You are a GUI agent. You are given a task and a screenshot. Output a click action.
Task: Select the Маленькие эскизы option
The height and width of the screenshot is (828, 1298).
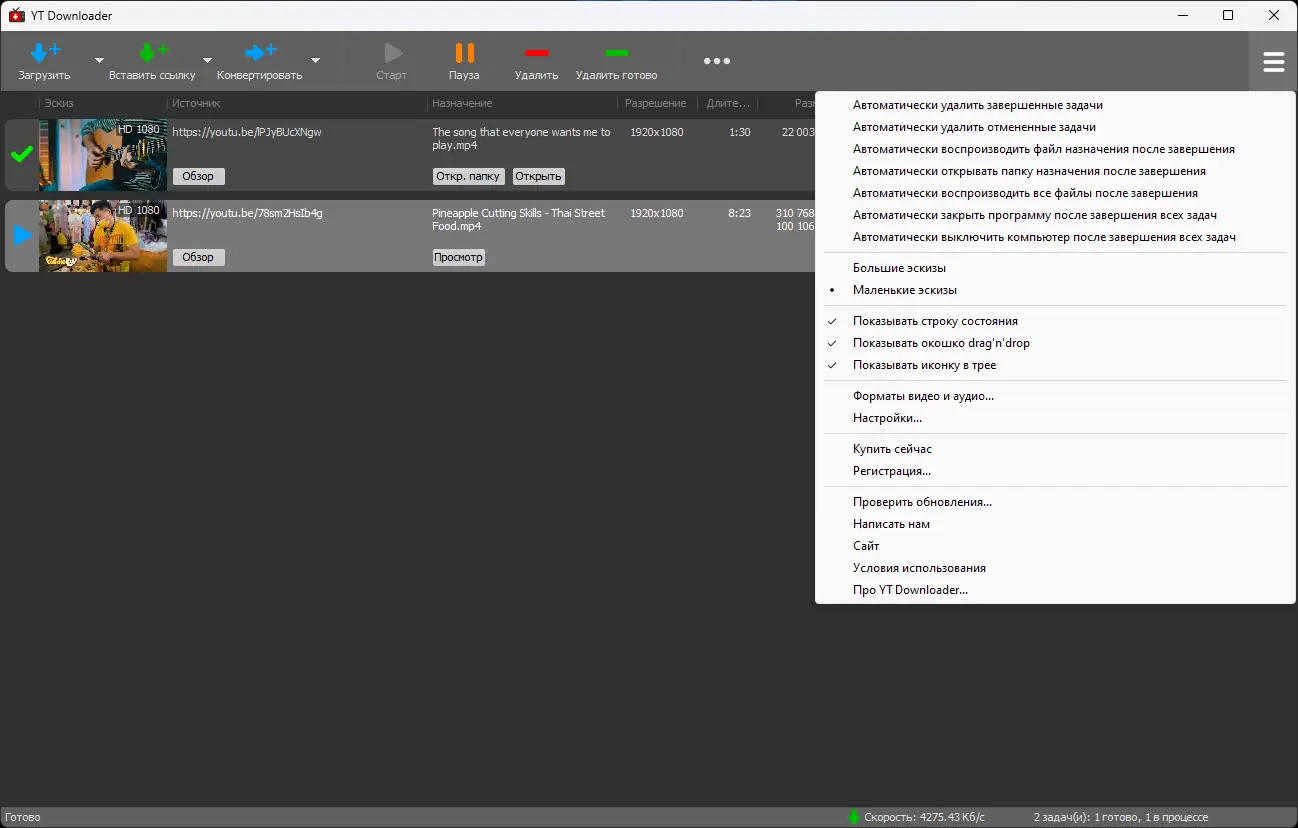click(x=1055, y=290)
